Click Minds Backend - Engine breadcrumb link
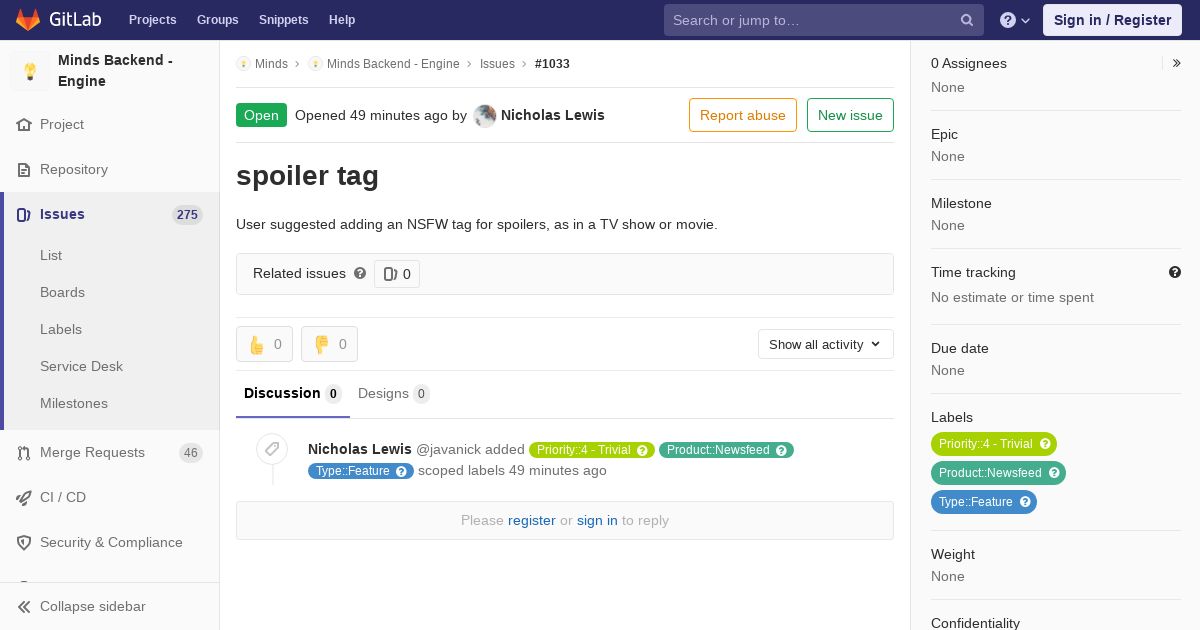 click(393, 64)
